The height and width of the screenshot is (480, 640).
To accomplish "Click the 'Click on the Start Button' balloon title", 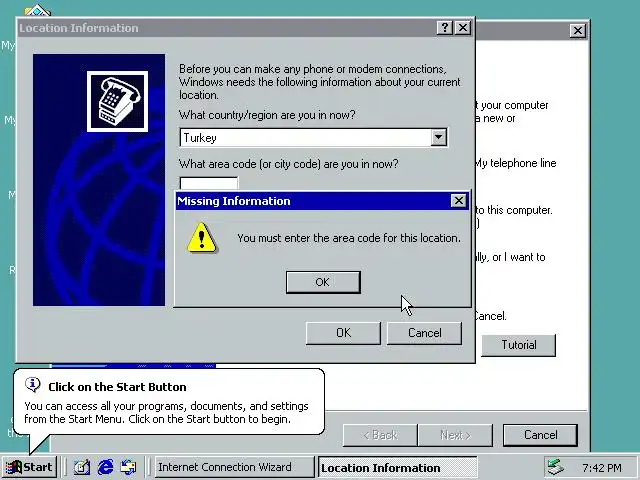I will tap(117, 387).
